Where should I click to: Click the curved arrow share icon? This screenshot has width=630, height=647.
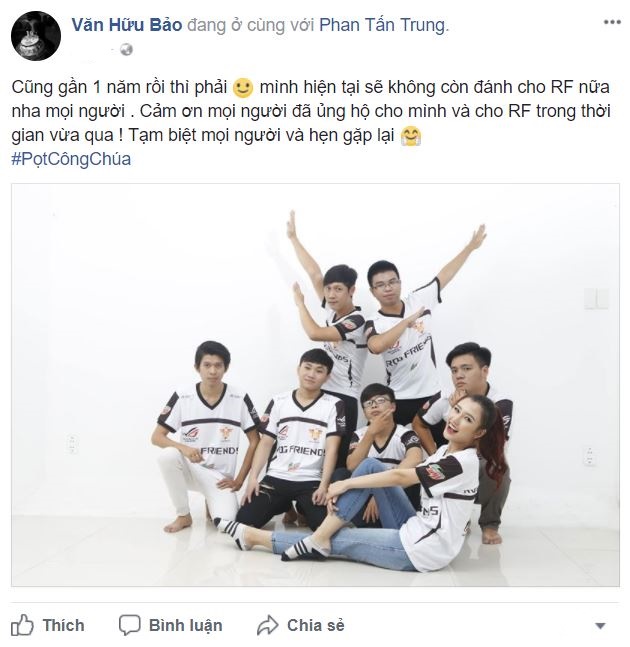(x=268, y=625)
